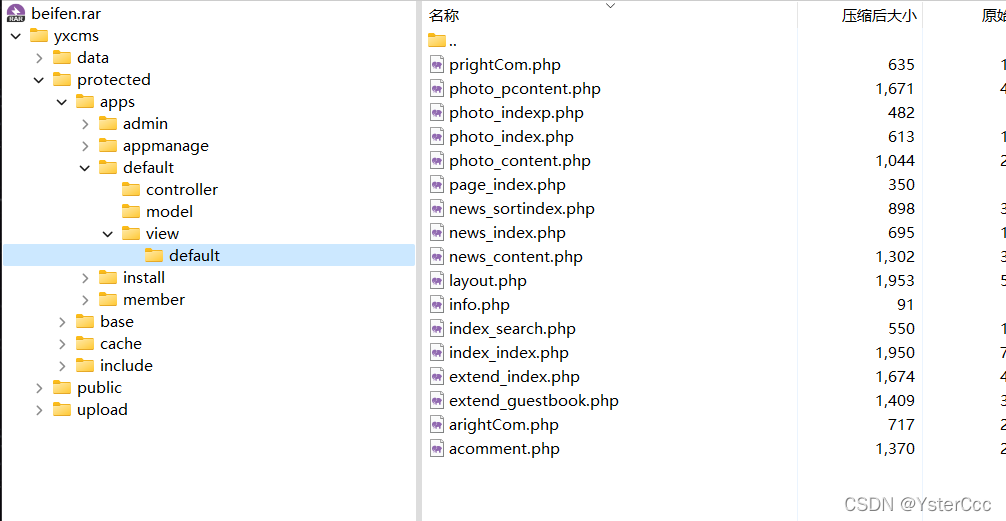Image resolution: width=1006 pixels, height=521 pixels.
Task: Select the base folder in tree
Action: click(x=117, y=321)
